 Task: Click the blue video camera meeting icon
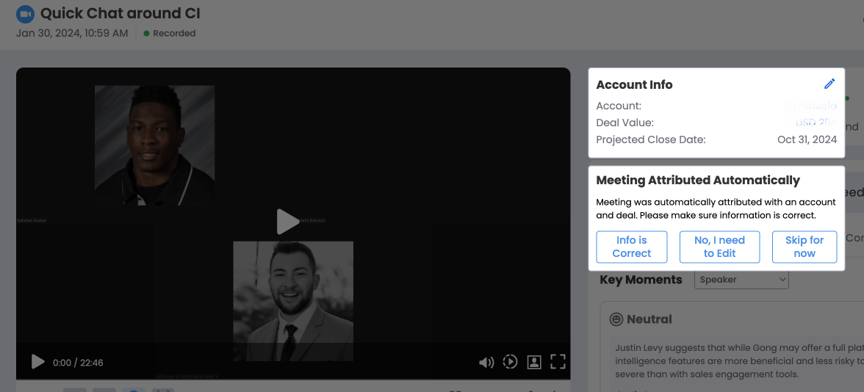(x=25, y=14)
